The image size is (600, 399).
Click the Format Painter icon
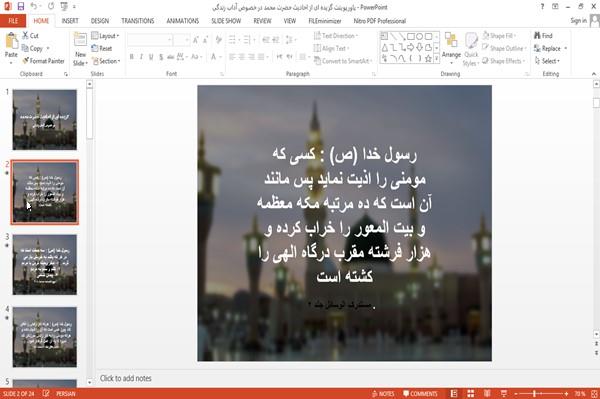pyautogui.click(x=25, y=61)
